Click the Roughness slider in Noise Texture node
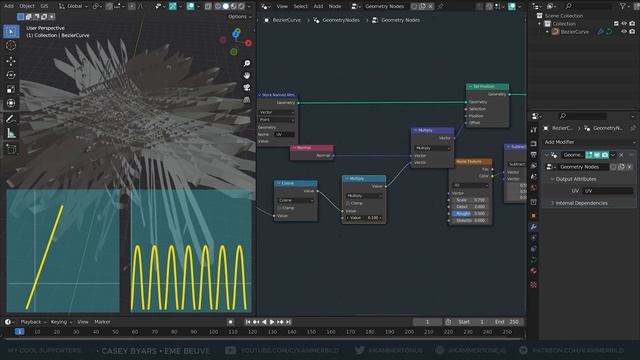Image resolution: width=640 pixels, height=360 pixels. (469, 213)
